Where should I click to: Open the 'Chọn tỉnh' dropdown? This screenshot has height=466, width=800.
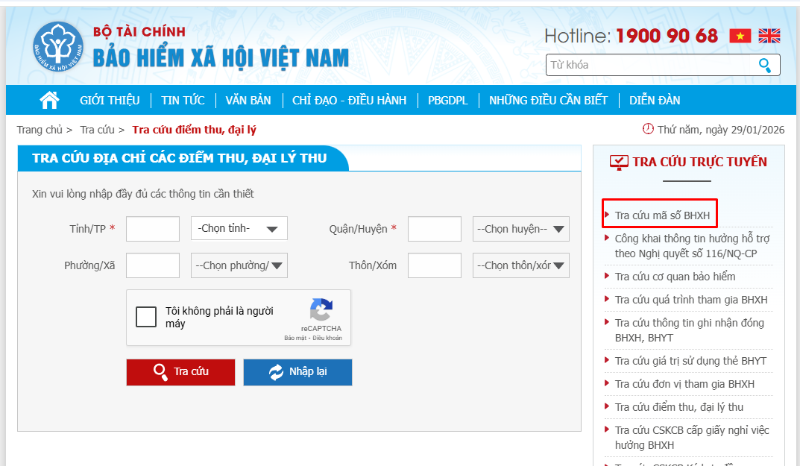[x=239, y=228]
